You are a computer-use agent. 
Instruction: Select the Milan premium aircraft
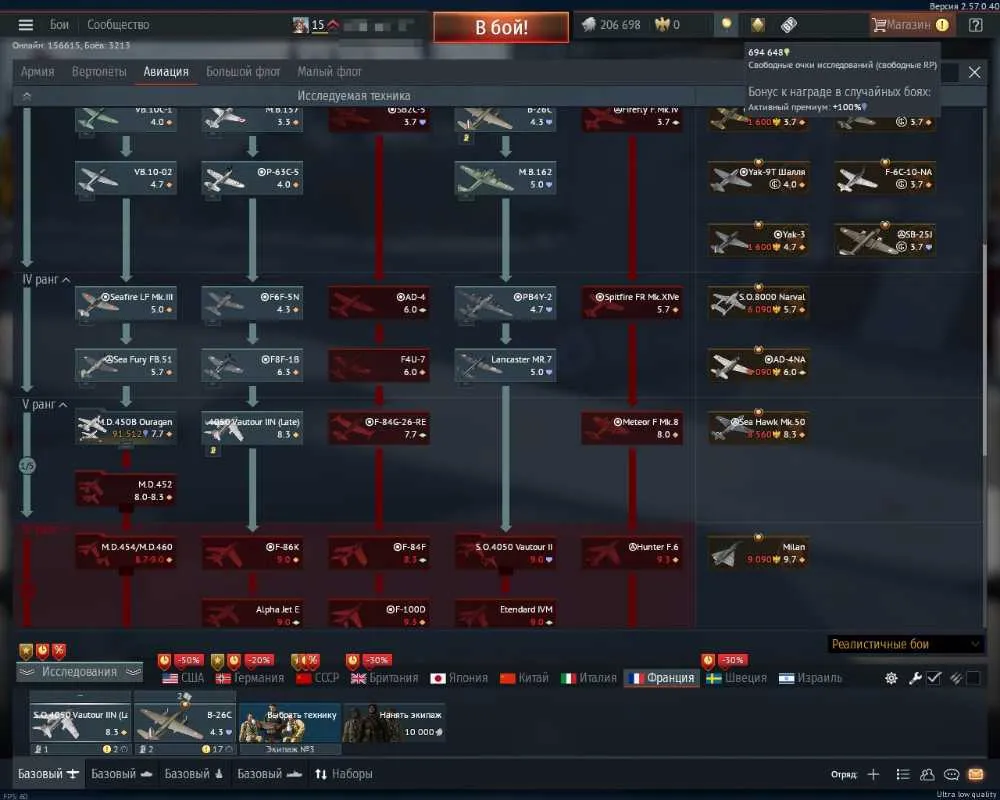pos(758,552)
